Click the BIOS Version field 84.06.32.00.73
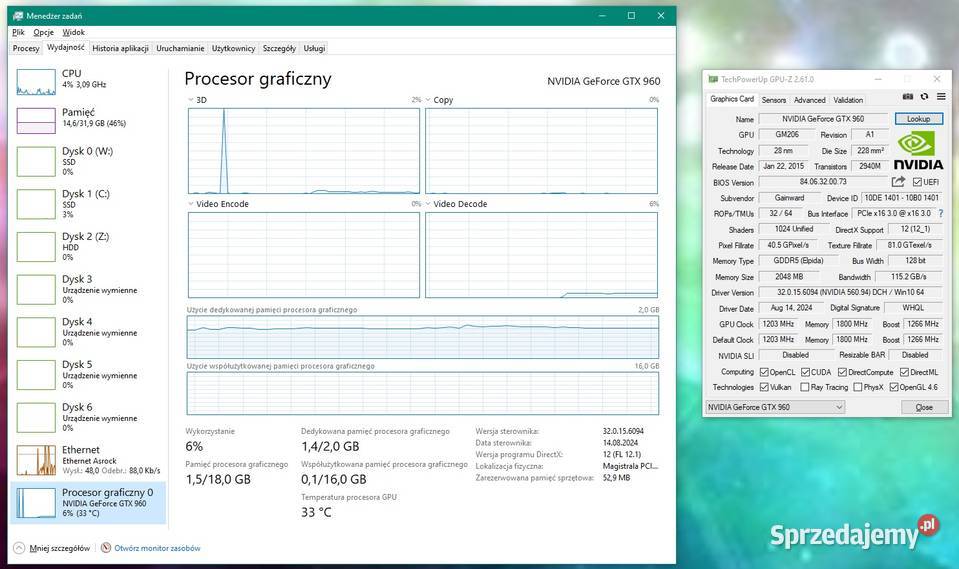Screen dimensions: 959x569 (x=823, y=182)
